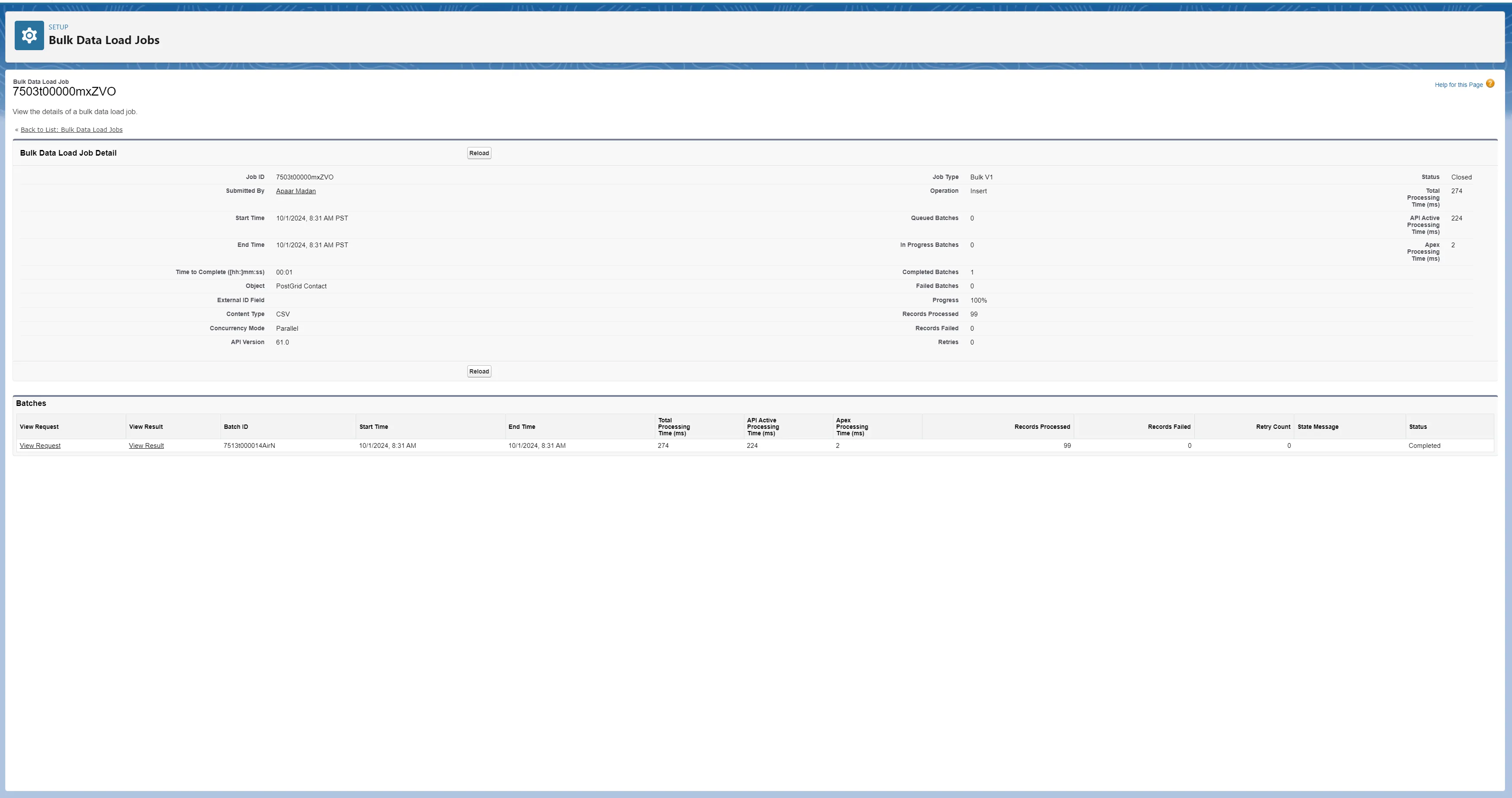Click the Start Time column header in Batches
The image size is (1512, 798).
click(x=373, y=427)
